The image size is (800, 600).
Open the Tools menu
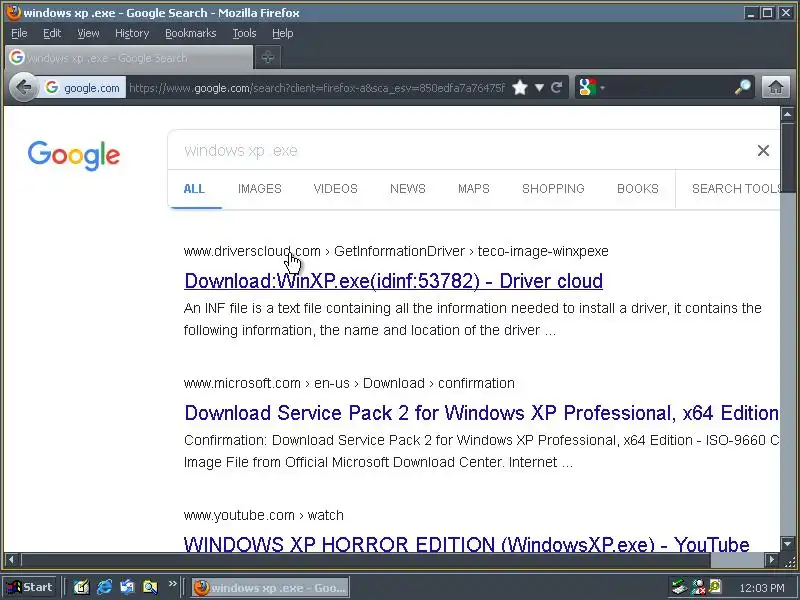point(244,33)
